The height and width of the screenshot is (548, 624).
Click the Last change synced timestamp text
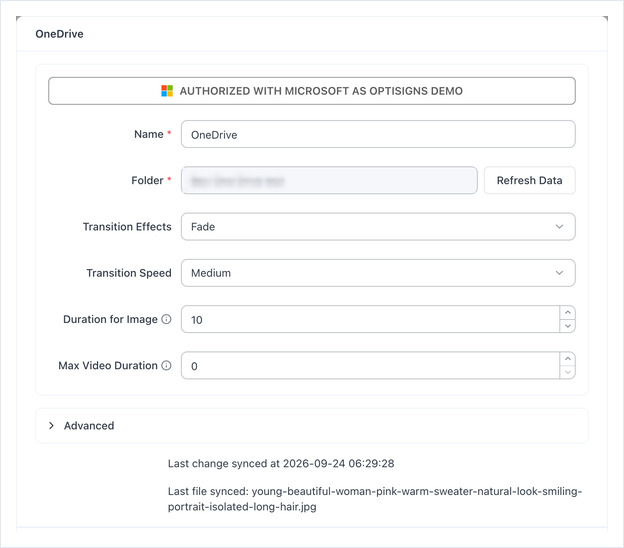point(281,463)
